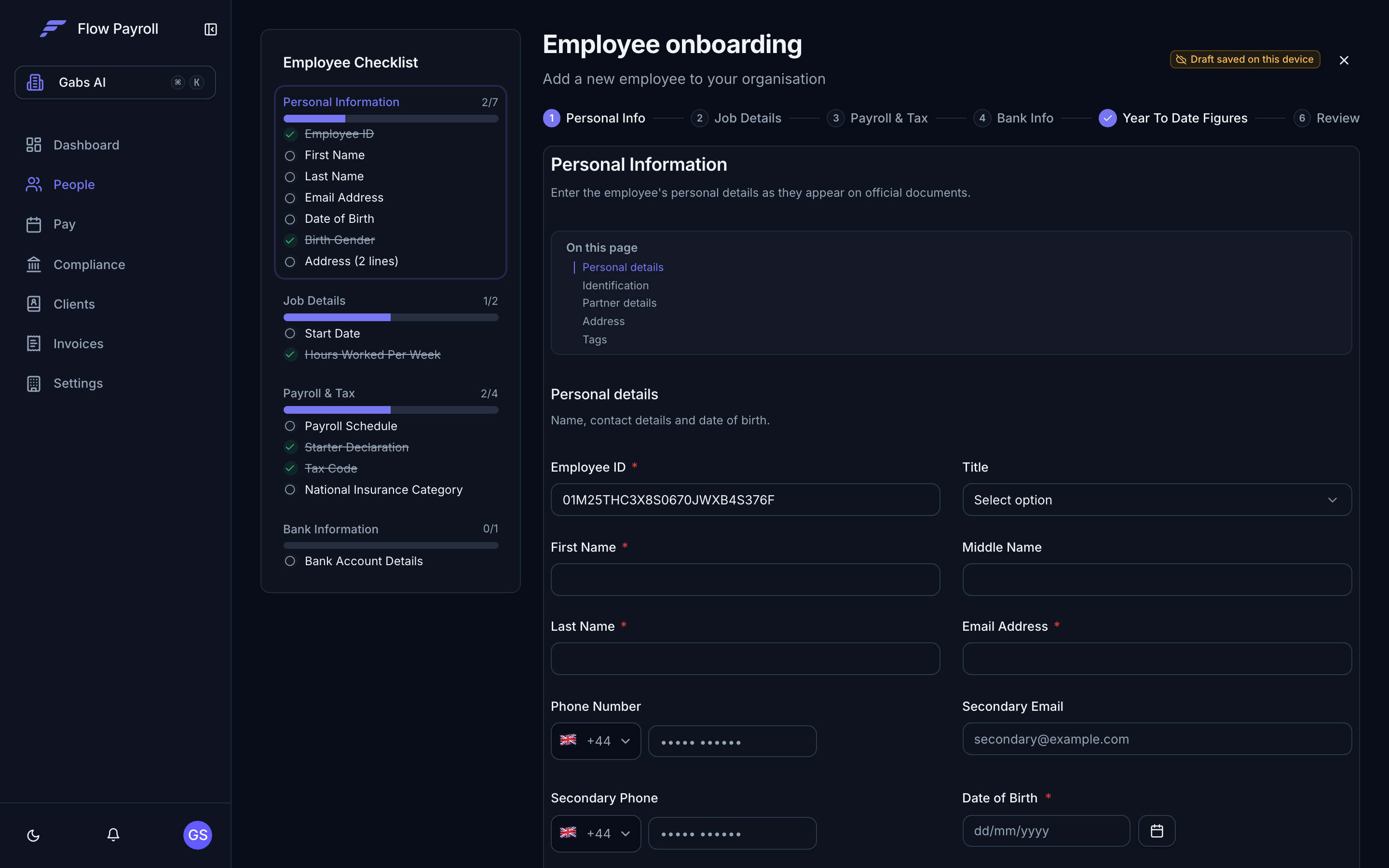Click the Flow Payroll logo icon
The height and width of the screenshot is (868, 1389).
(x=53, y=29)
